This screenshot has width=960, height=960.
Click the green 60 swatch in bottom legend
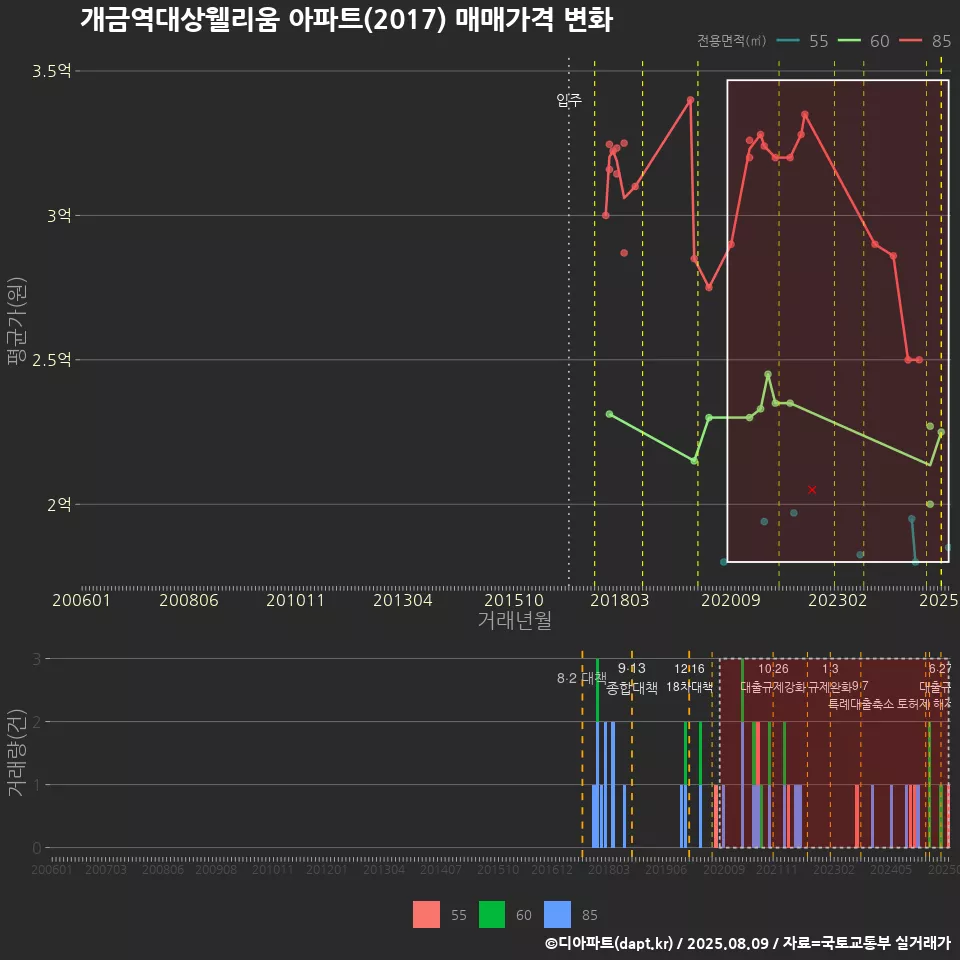click(492, 915)
